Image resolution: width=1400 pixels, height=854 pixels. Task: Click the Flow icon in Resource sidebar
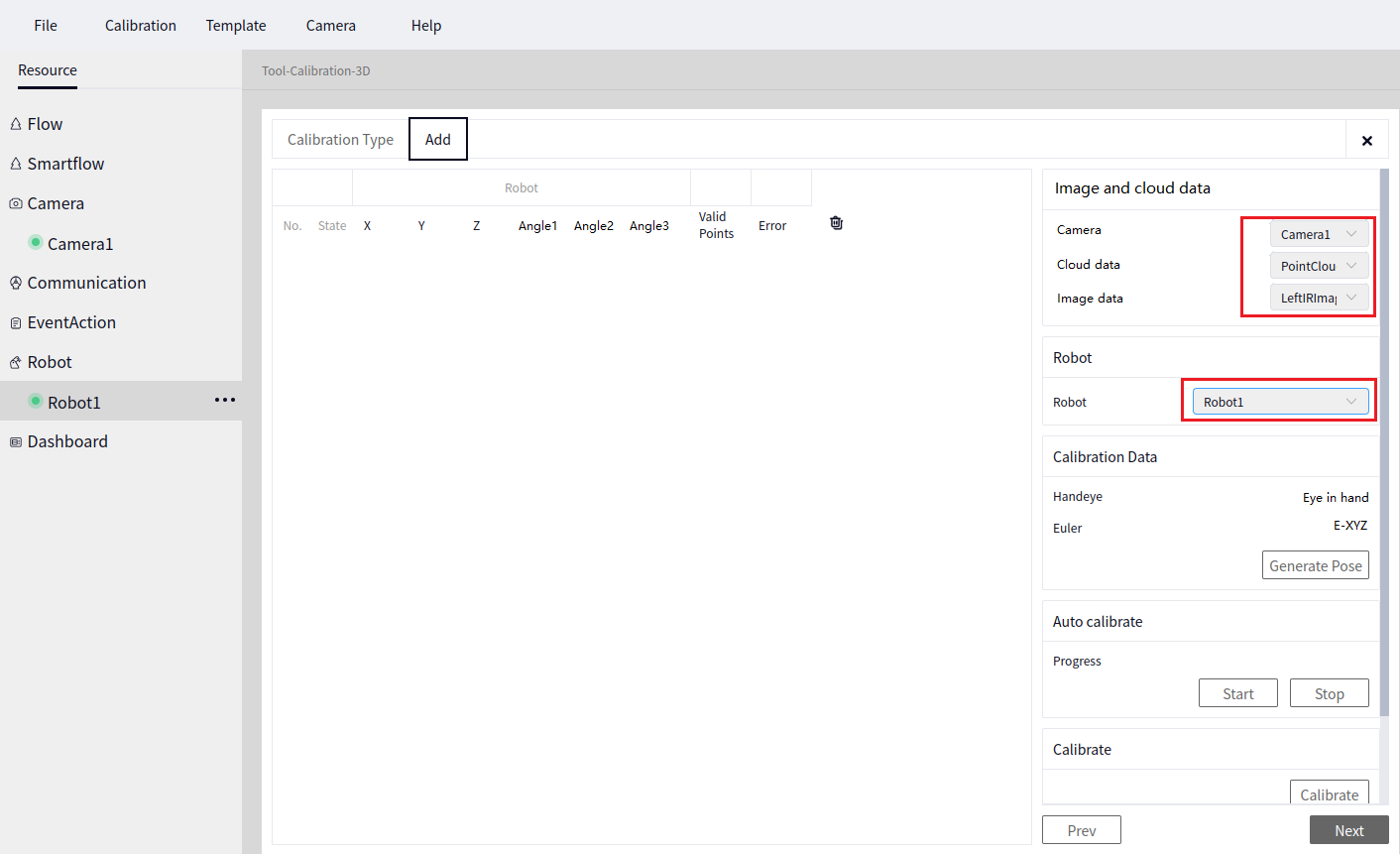tap(16, 124)
